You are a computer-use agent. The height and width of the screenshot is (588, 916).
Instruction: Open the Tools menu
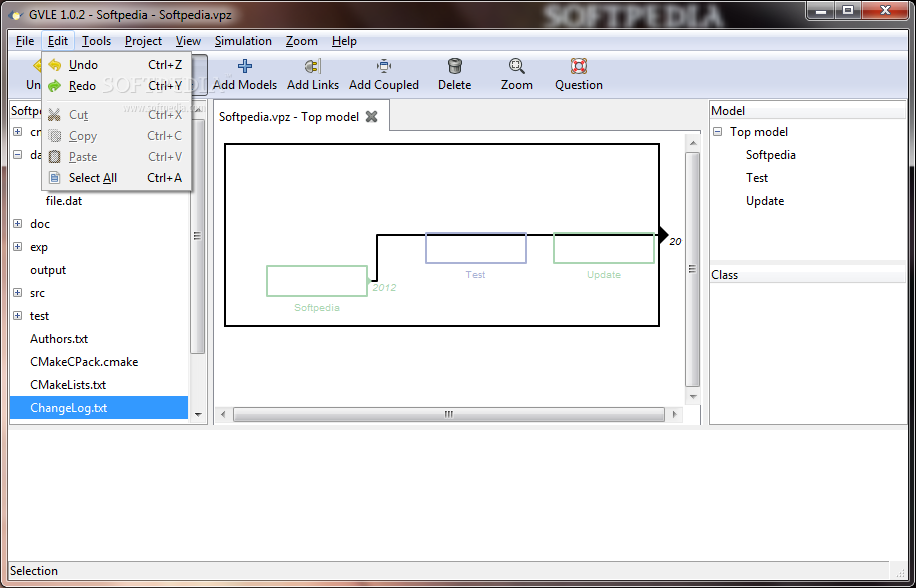click(x=96, y=41)
